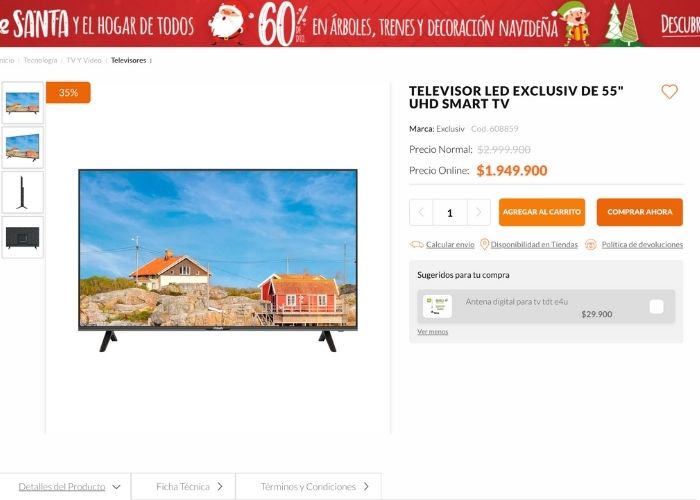Decrease quantity with left arrow
This screenshot has width=700, height=500.
421,212
